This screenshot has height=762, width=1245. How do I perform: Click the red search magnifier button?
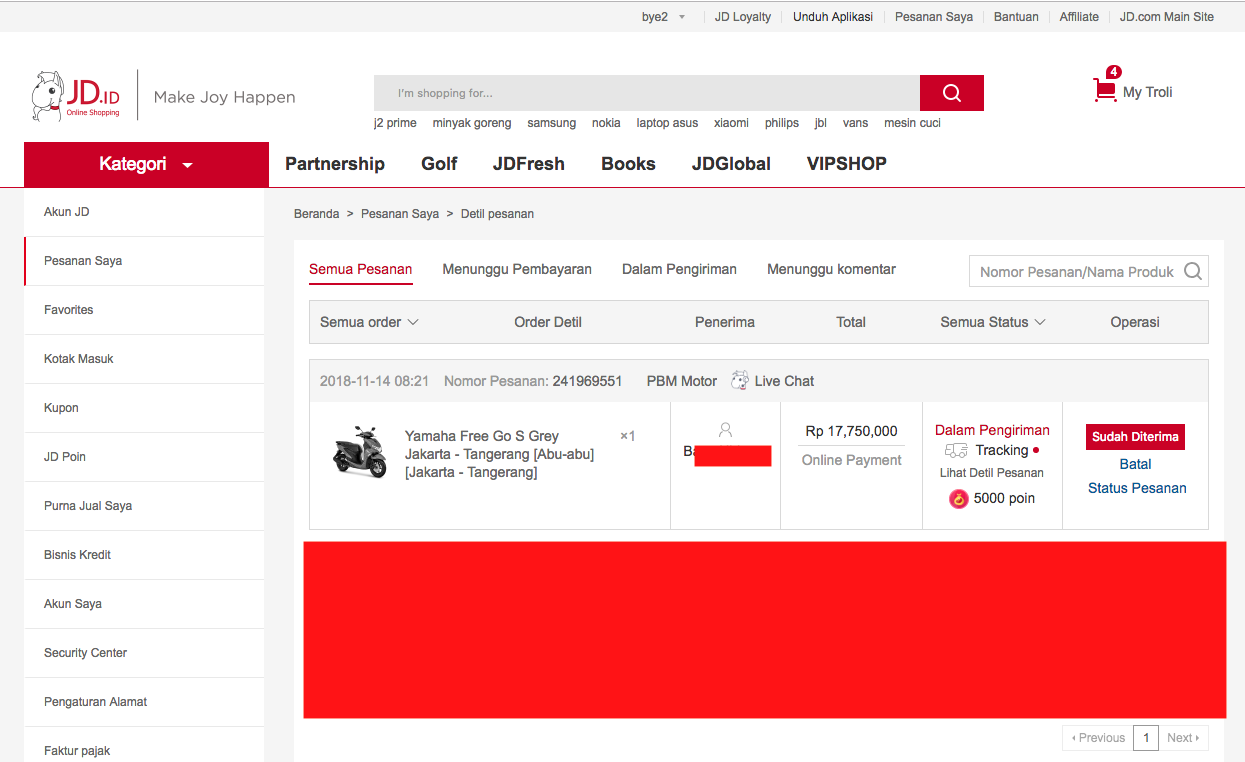[951, 93]
